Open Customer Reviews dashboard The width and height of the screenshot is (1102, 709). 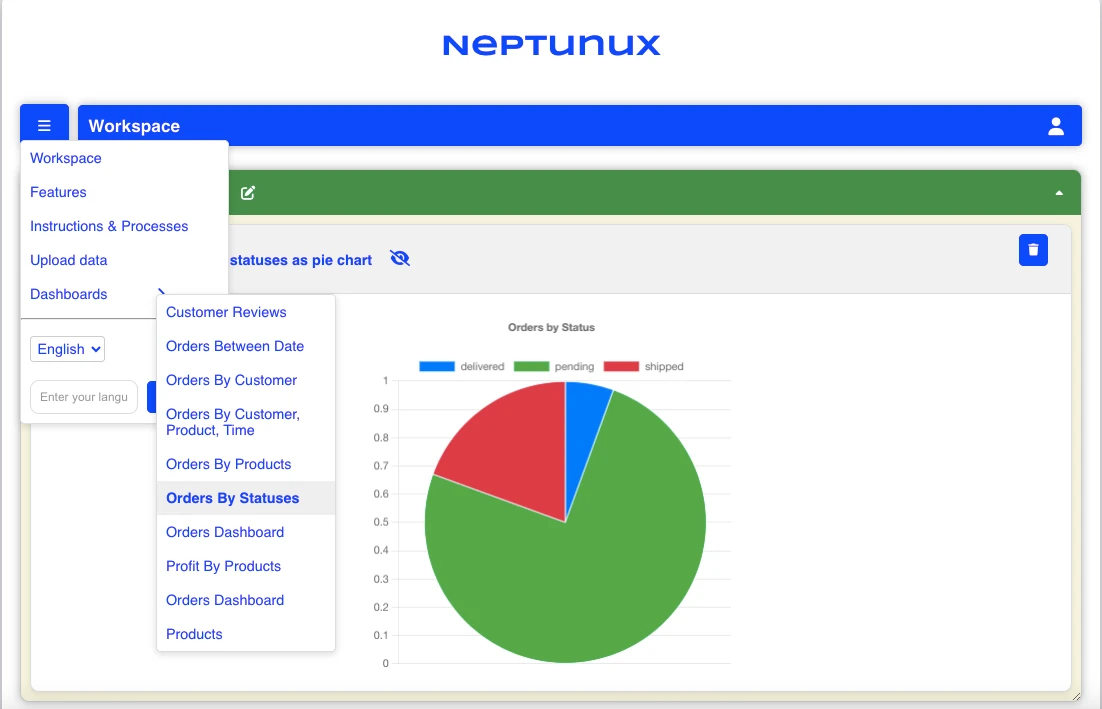(x=226, y=312)
